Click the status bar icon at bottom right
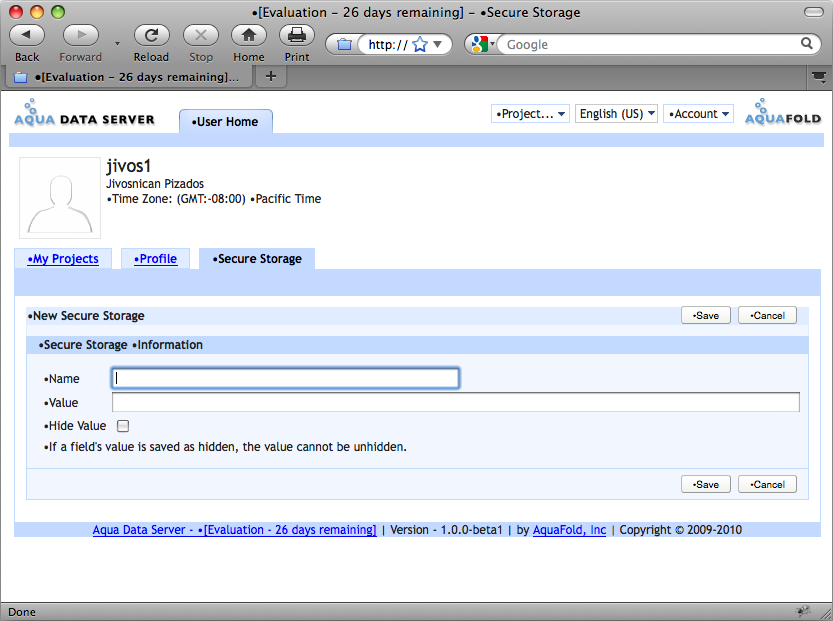 coord(803,611)
